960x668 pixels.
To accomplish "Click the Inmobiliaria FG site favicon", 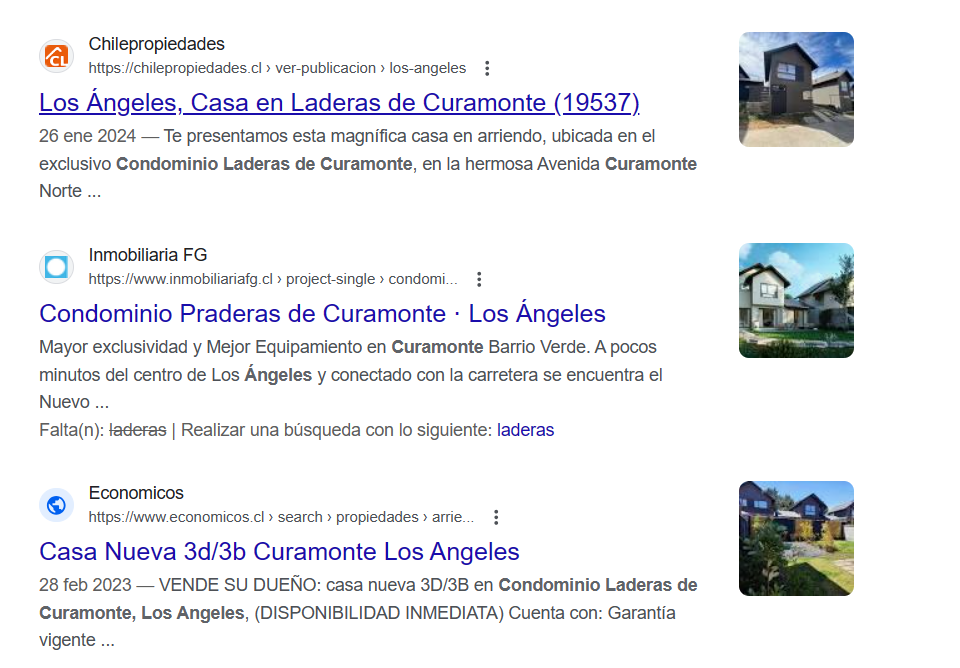I will click(56, 267).
